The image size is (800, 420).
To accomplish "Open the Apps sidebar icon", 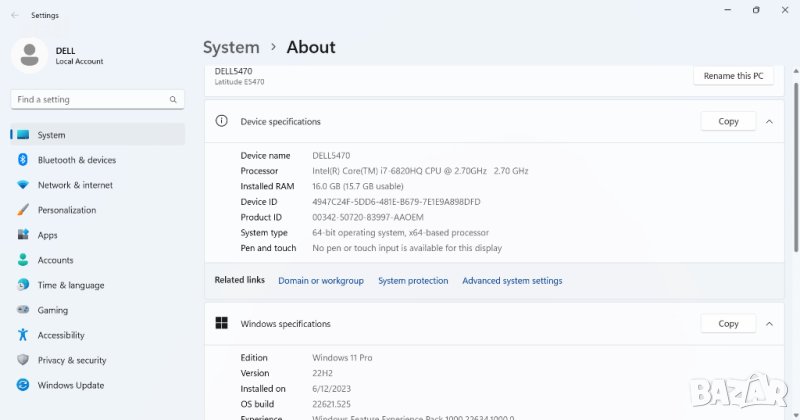I will 23,235.
